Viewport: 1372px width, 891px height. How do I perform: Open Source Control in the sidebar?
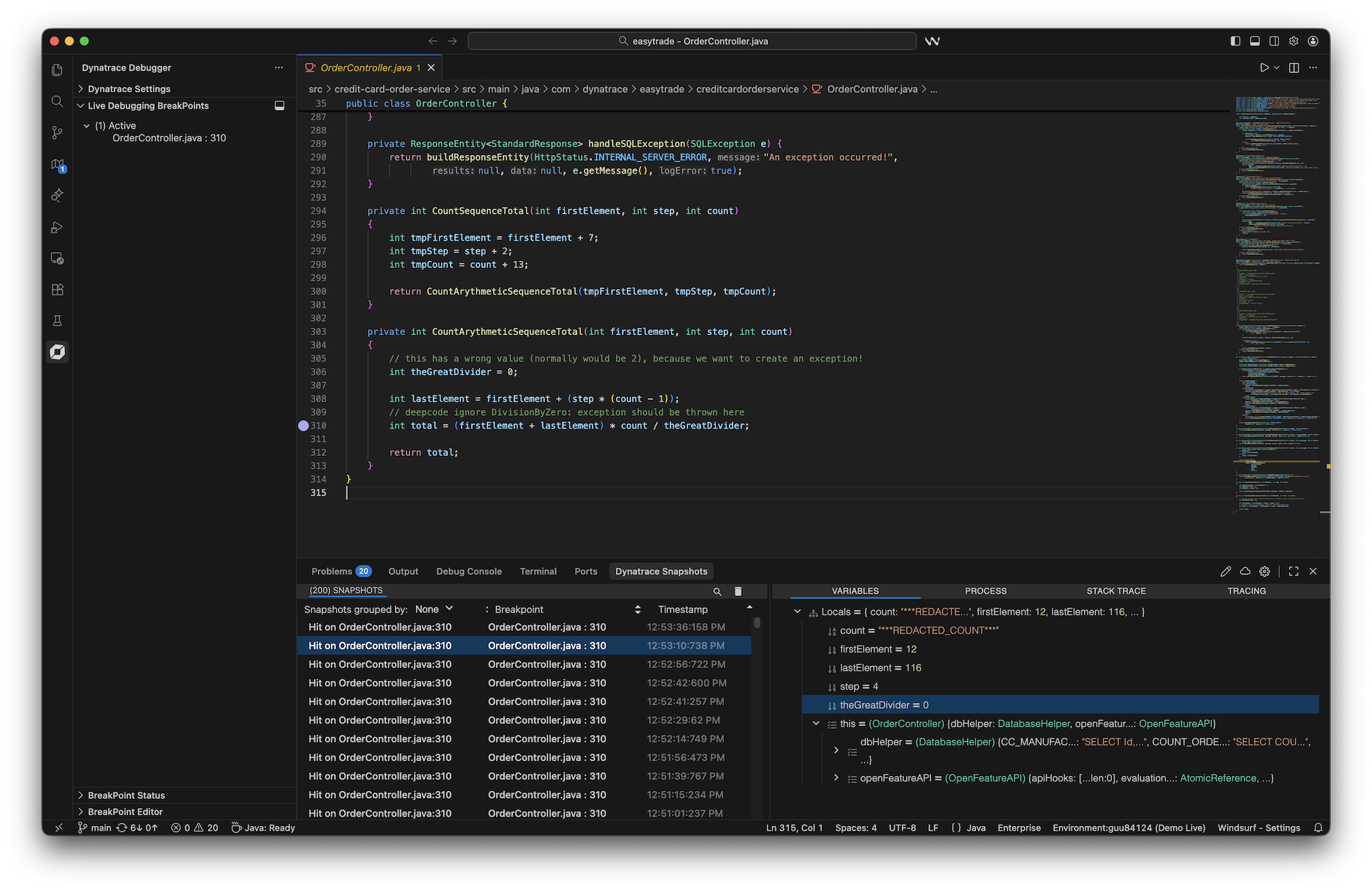(x=57, y=132)
